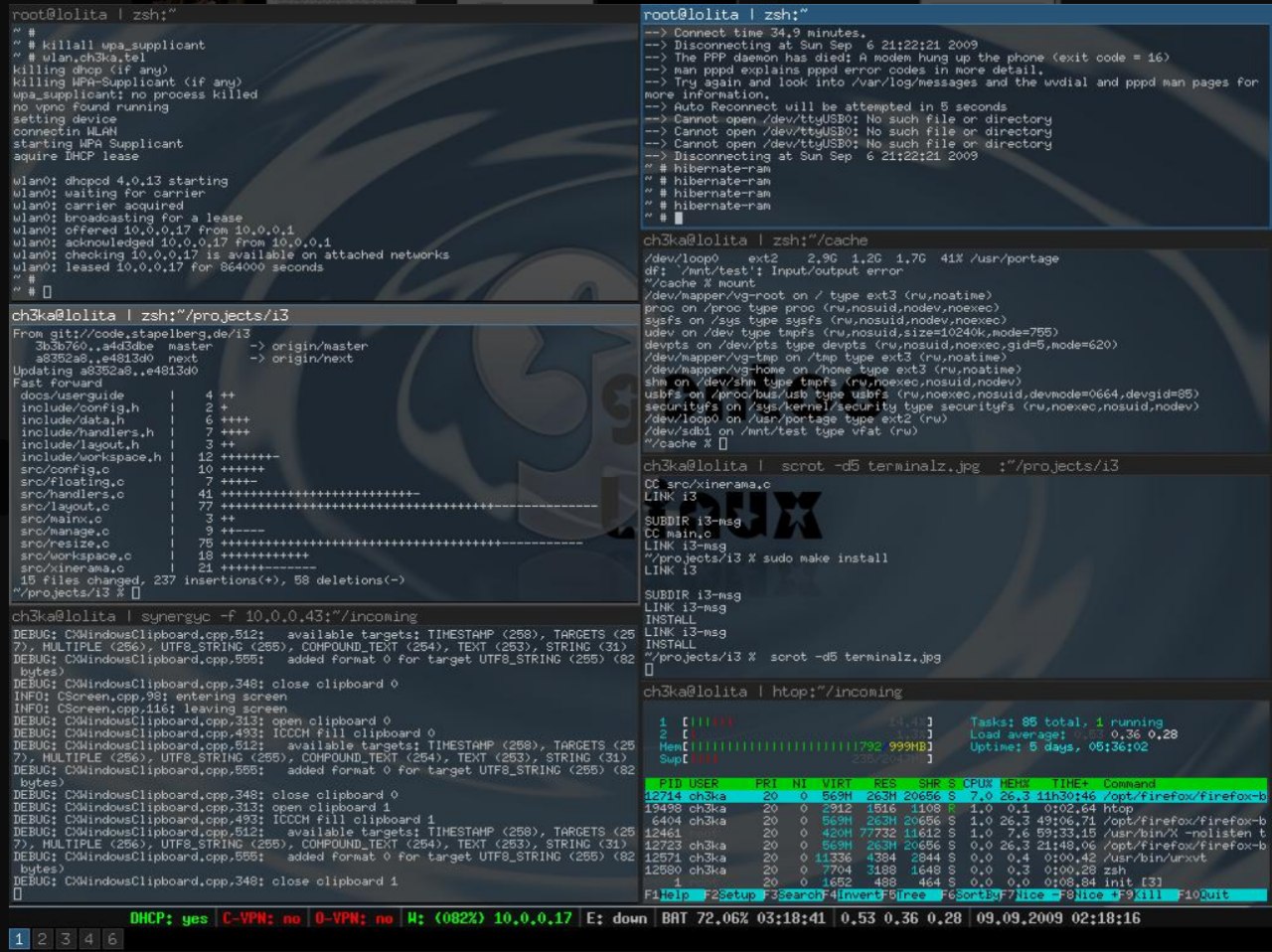Focus the zsh:~/projects/i3 title bar
The image size is (1272, 952).
click(323, 315)
